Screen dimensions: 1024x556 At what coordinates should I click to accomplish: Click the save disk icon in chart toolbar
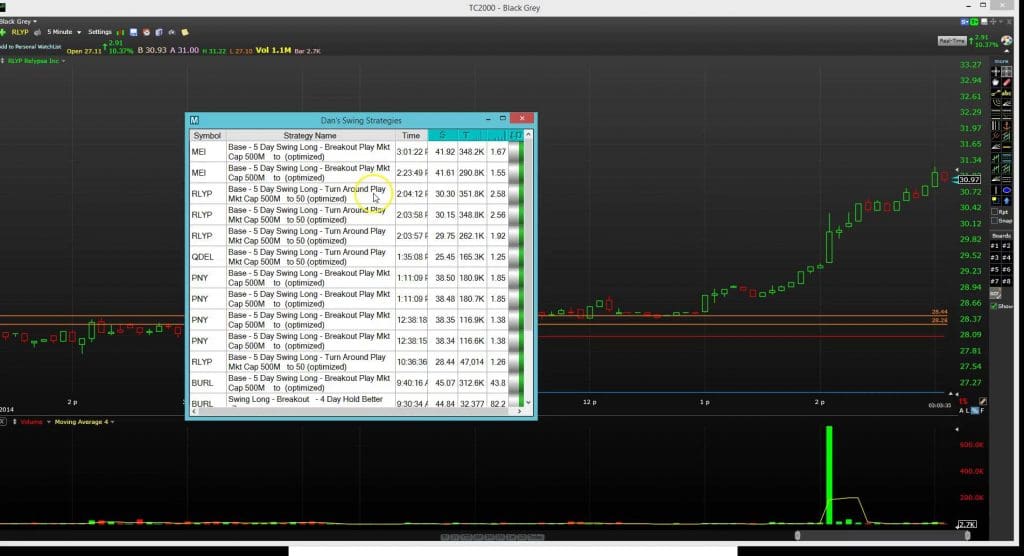[133, 32]
